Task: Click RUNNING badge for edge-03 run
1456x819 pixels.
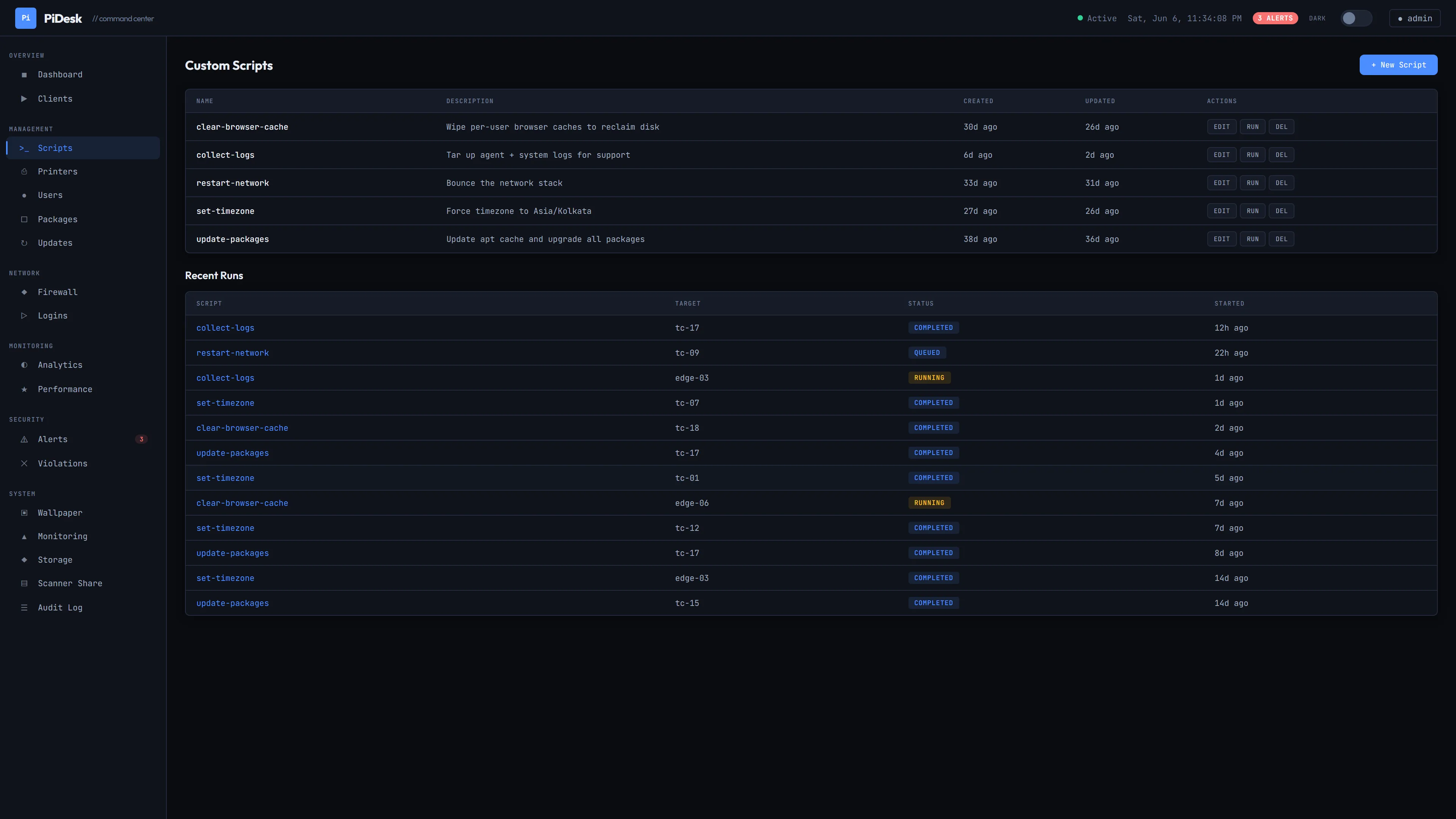Action: pos(929,378)
